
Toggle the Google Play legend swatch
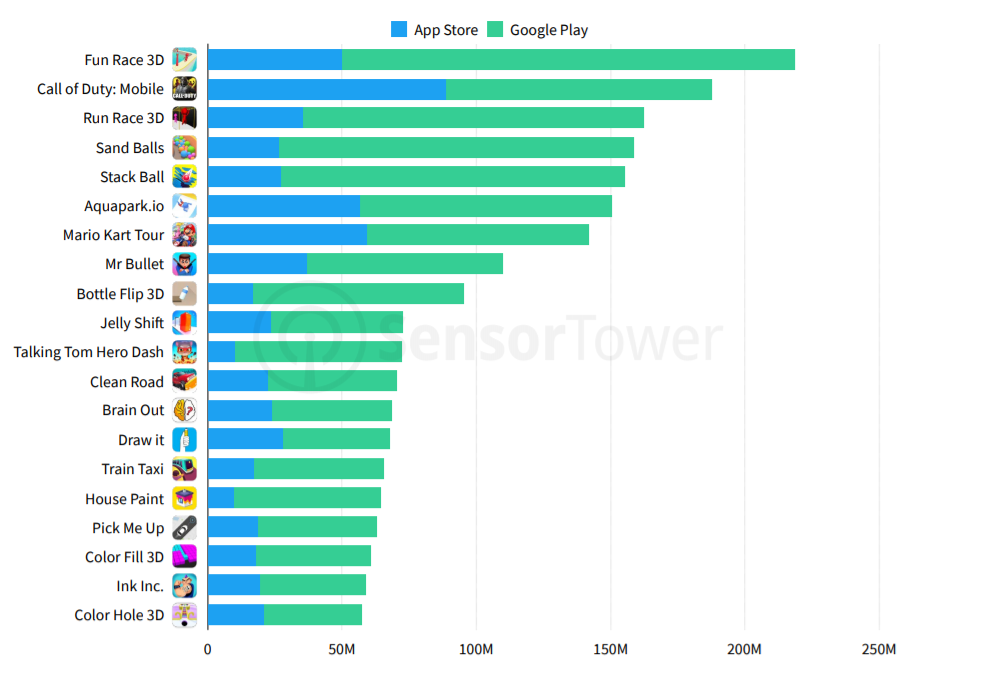(x=495, y=29)
